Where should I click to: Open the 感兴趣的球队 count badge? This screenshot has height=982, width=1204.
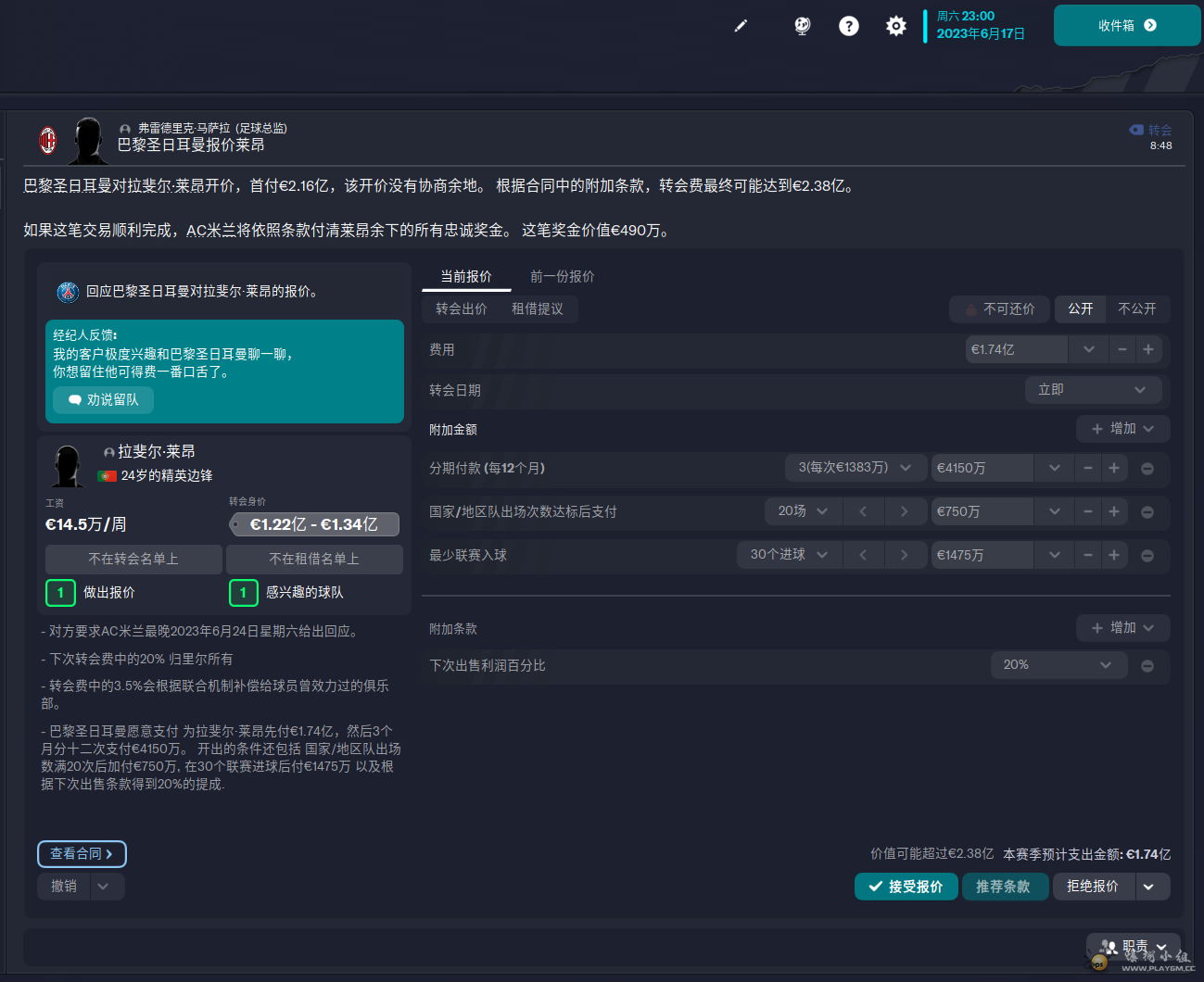pos(243,592)
